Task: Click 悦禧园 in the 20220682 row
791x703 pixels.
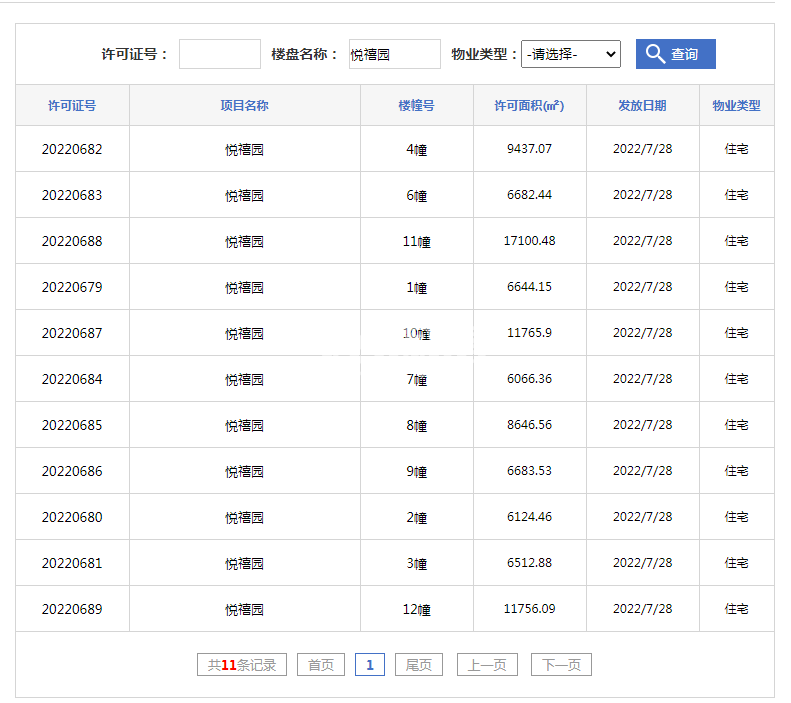Action: coord(244,149)
